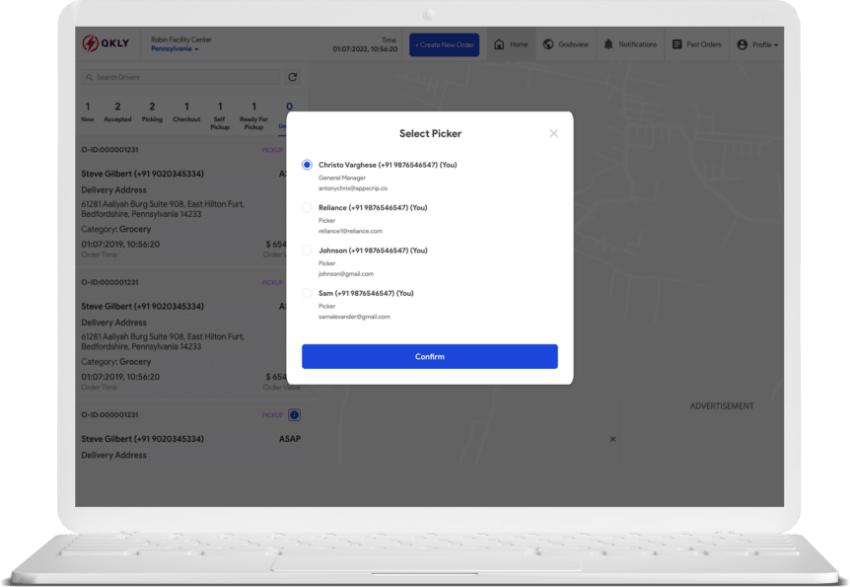Focus the Search Drivers field

click(x=181, y=78)
